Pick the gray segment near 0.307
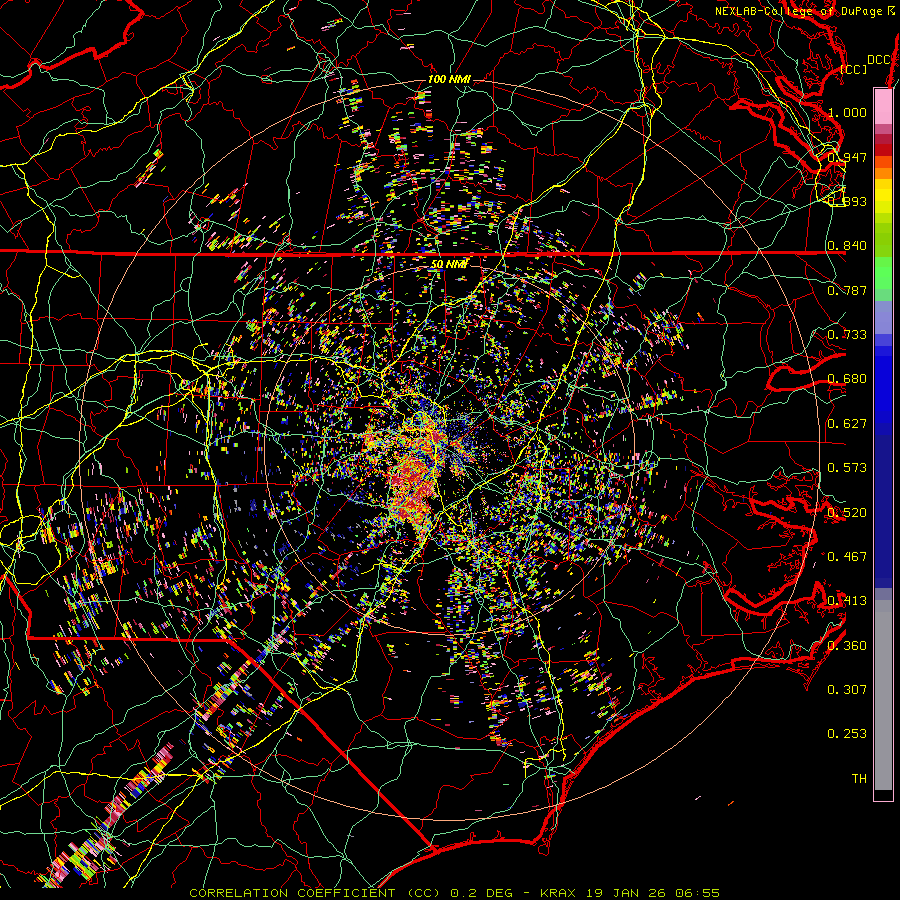This screenshot has width=900, height=900. pyautogui.click(x=883, y=689)
